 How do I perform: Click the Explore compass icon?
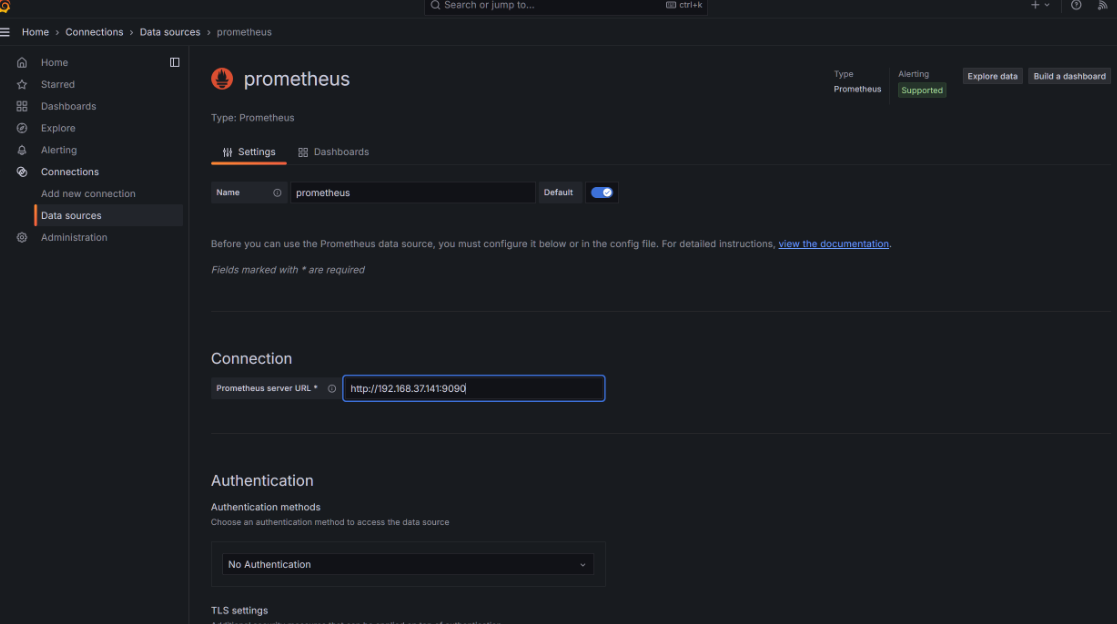pyautogui.click(x=22, y=128)
